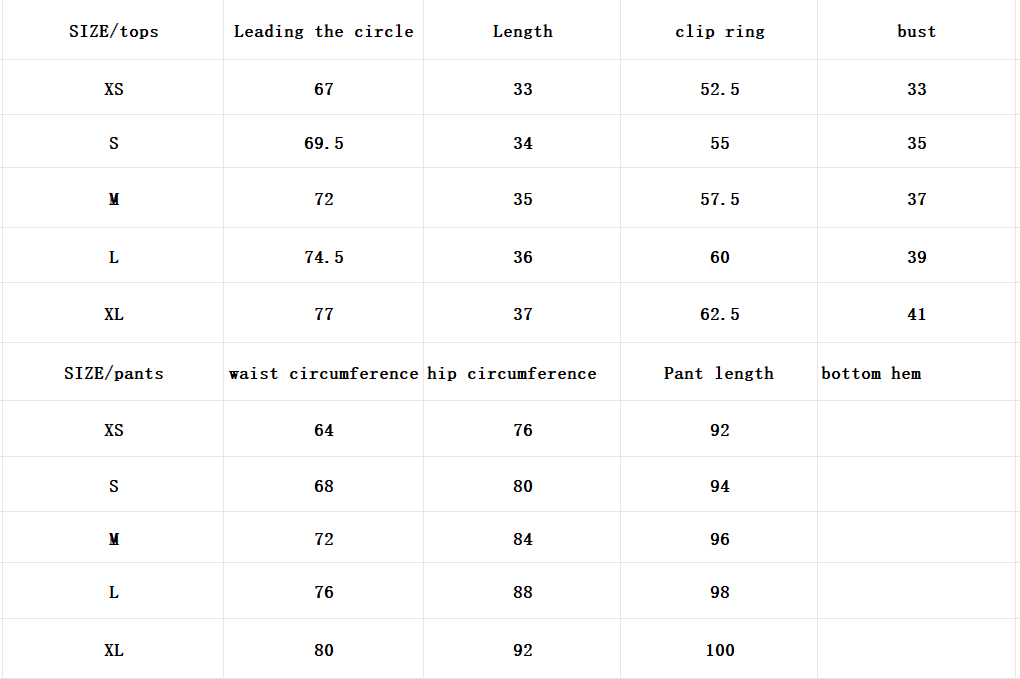
Task: Select the pant length value 100
Action: (719, 650)
